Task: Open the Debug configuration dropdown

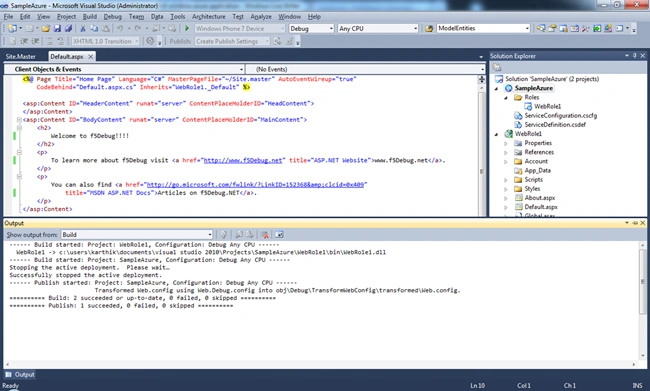Action: [x=331, y=28]
